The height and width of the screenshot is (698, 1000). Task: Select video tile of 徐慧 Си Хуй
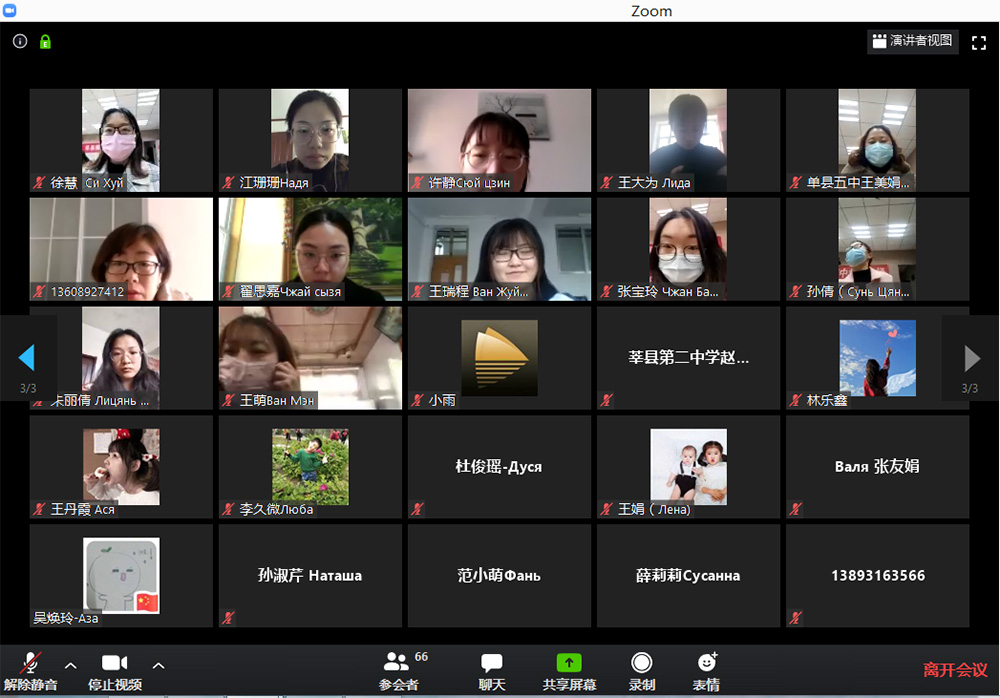pos(121,140)
